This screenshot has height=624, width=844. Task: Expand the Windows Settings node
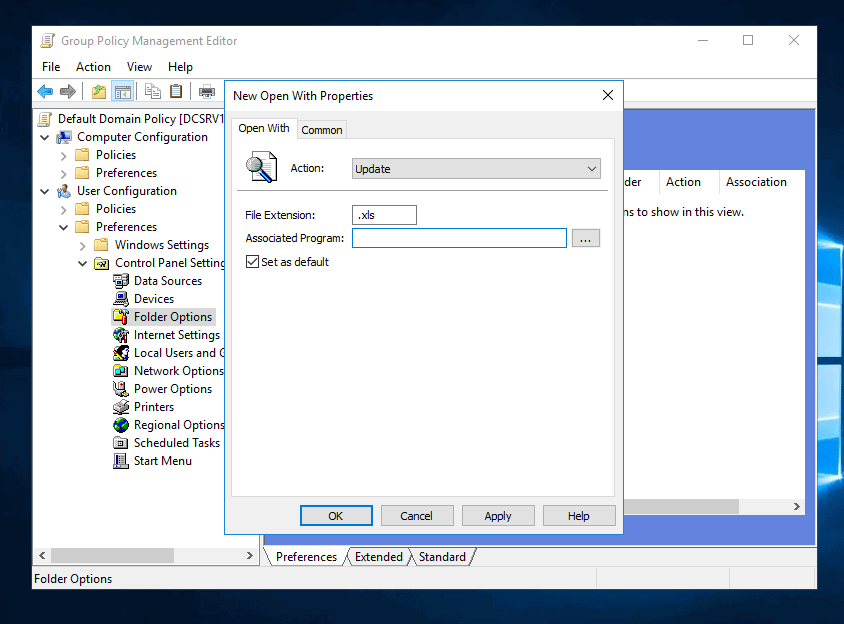coord(82,245)
